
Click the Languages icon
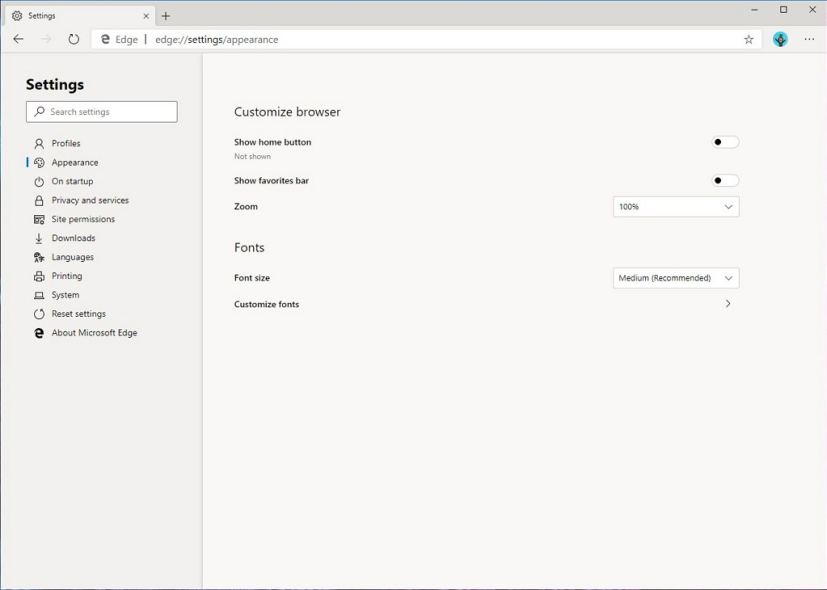(x=39, y=257)
